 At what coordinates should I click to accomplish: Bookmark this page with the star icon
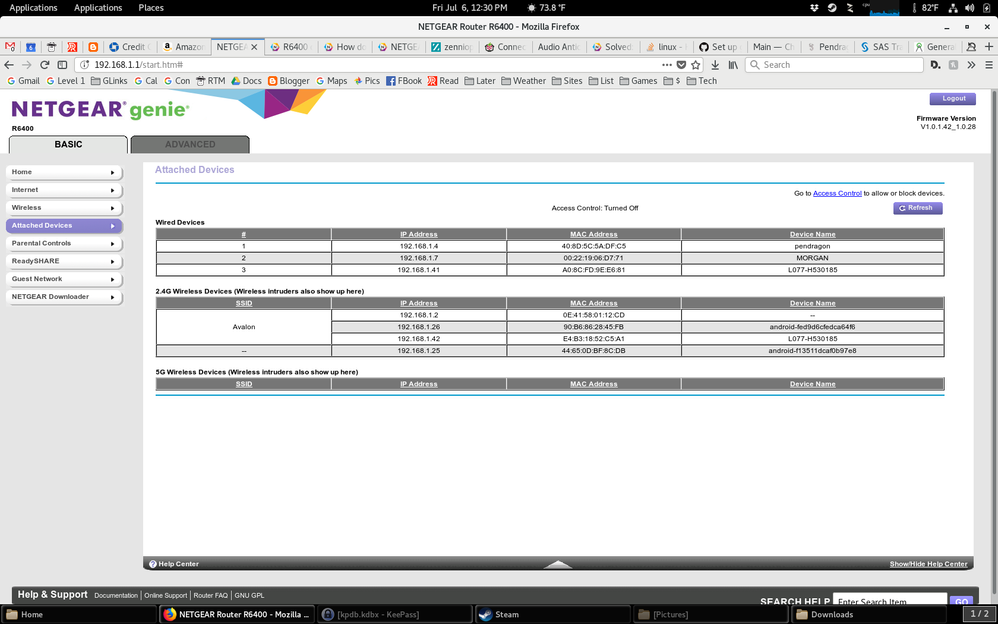click(x=696, y=63)
